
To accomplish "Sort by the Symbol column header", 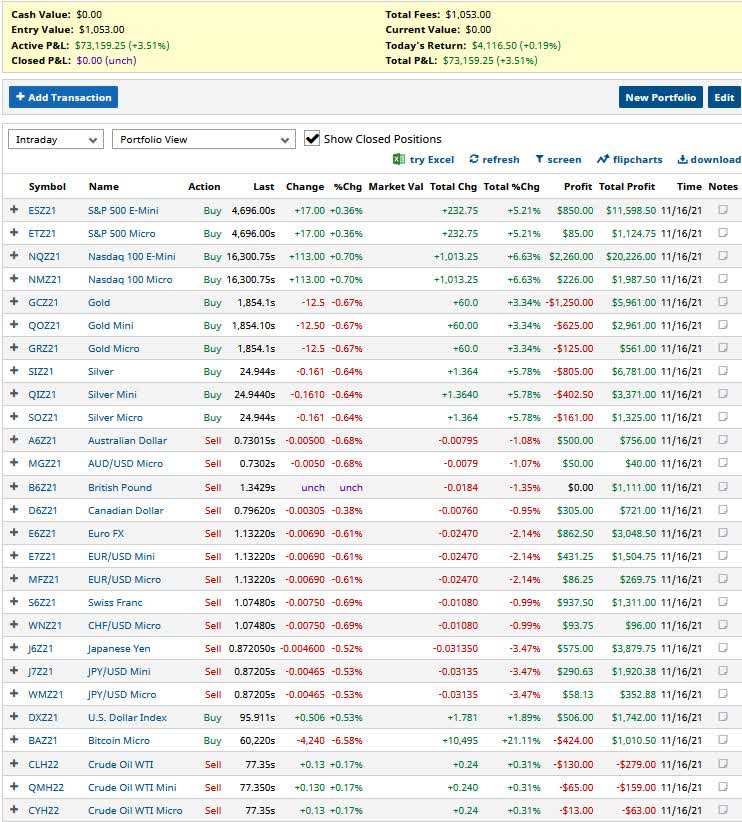I will 47,186.
